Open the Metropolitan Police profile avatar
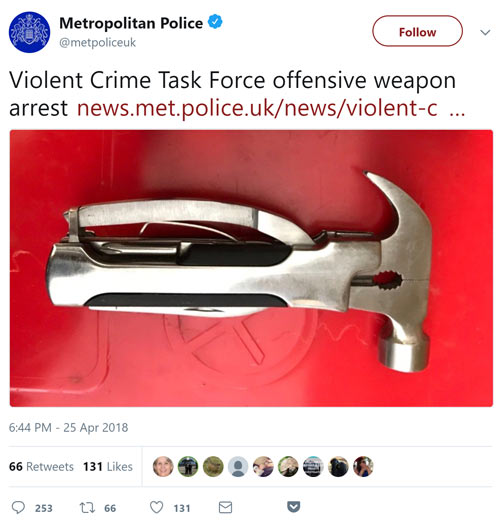 click(x=29, y=32)
